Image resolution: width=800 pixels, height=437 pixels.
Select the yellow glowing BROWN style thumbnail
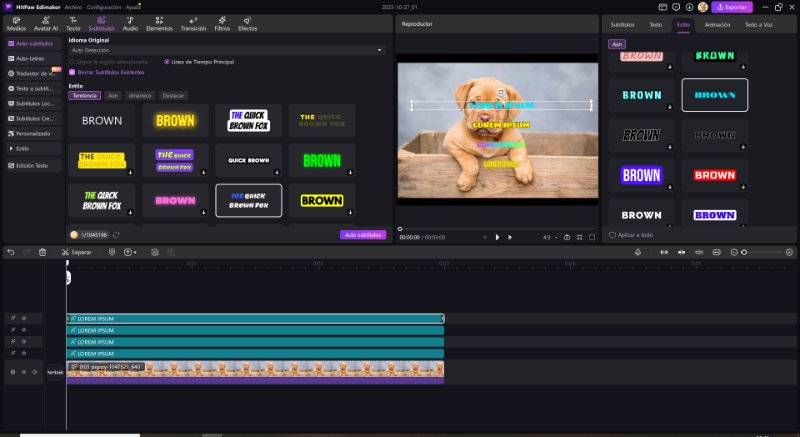point(175,120)
